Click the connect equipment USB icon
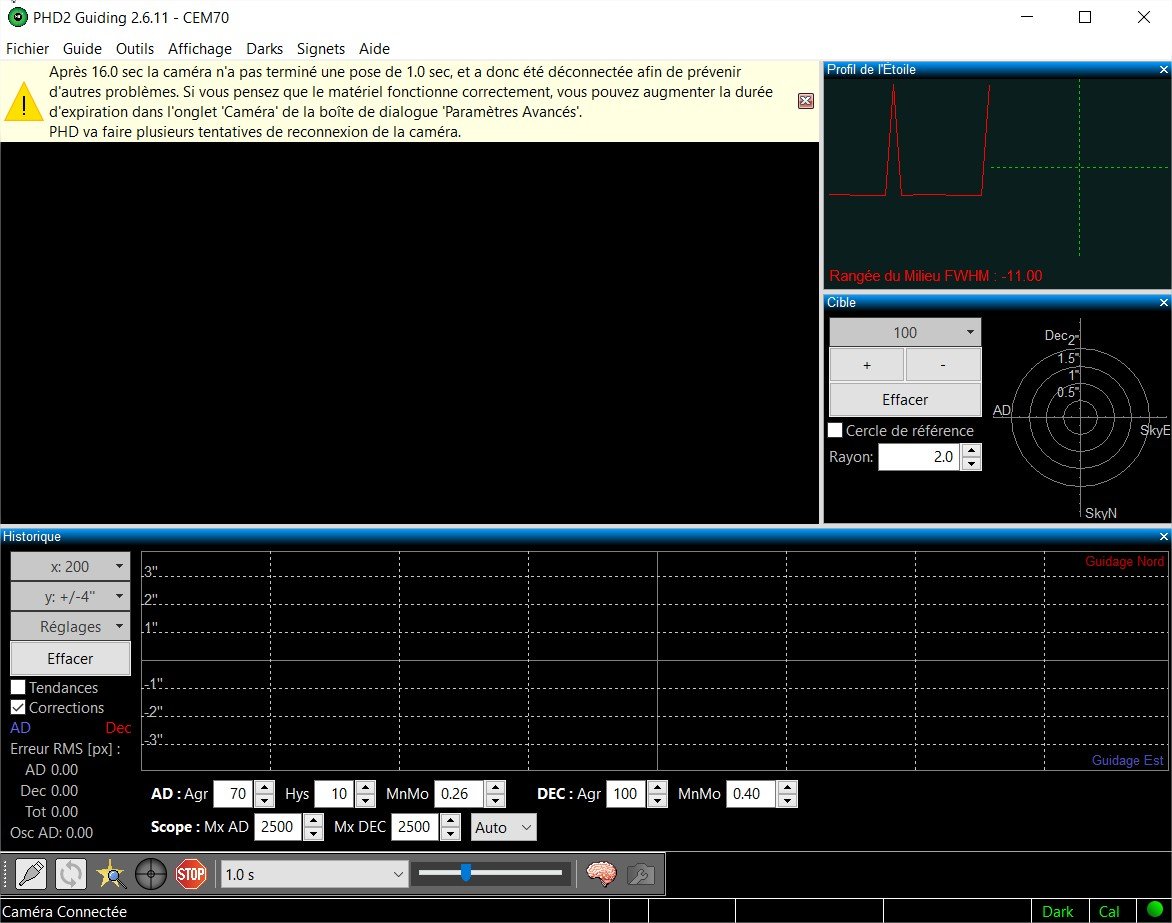1172x923 pixels. 31,874
